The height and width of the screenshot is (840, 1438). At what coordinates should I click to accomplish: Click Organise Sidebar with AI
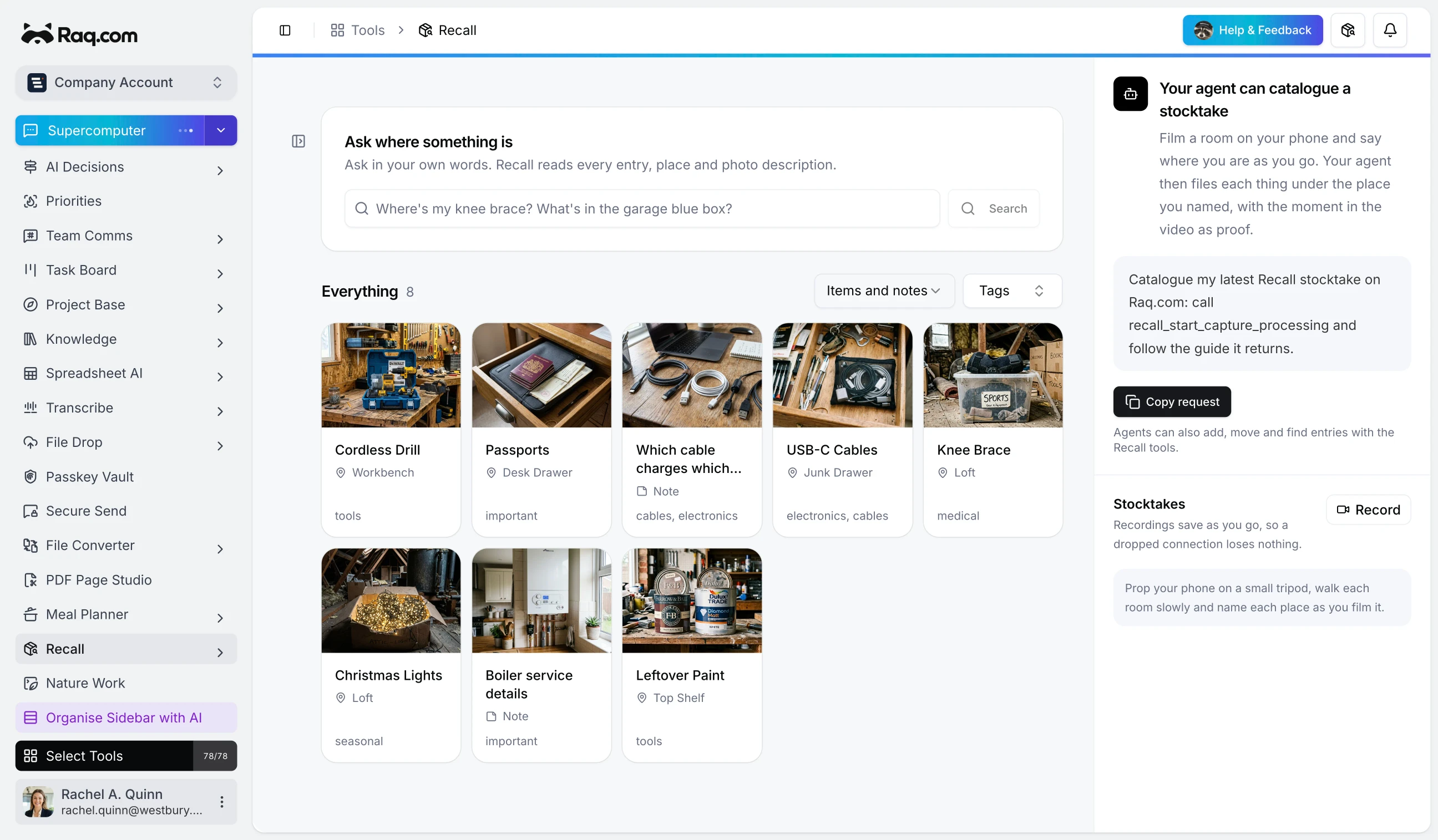125,717
